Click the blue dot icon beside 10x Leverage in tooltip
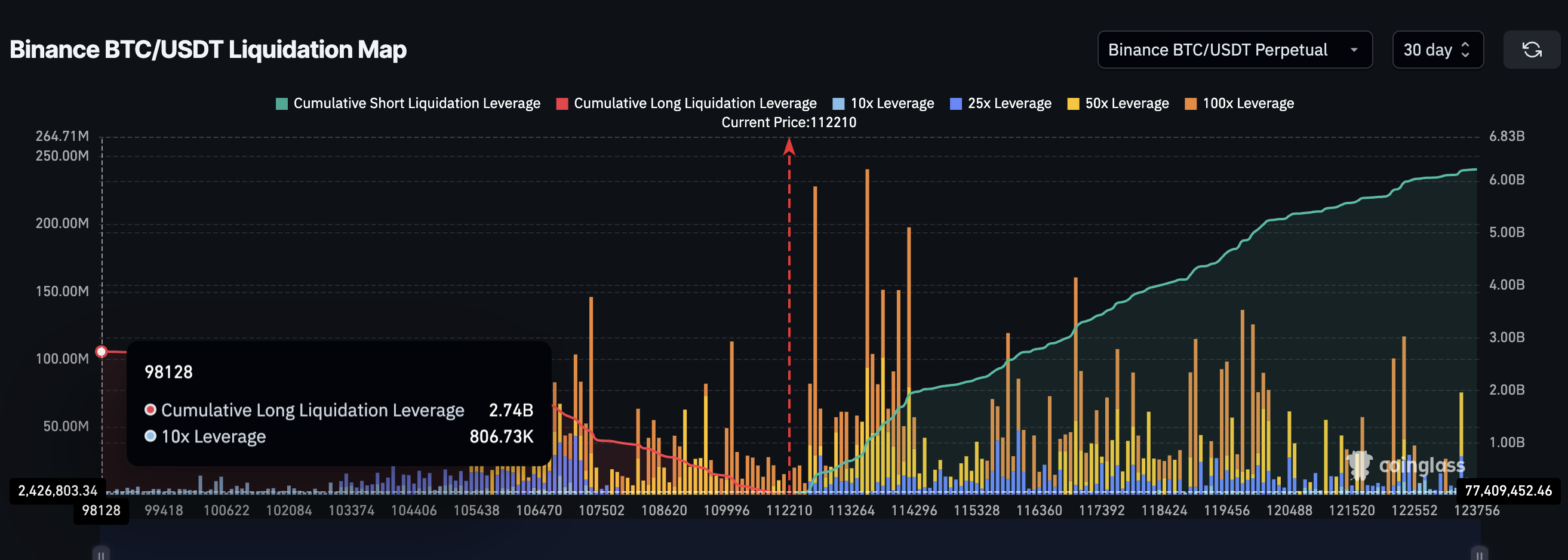 pyautogui.click(x=150, y=436)
